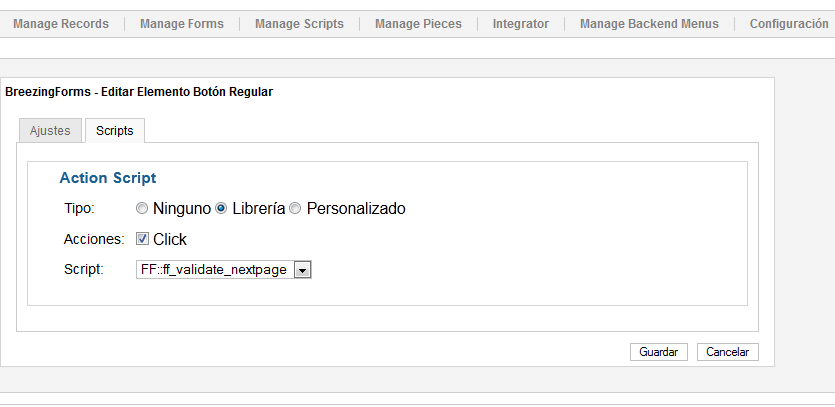
Task: Open the Integrator menu item
Action: [x=521, y=24]
